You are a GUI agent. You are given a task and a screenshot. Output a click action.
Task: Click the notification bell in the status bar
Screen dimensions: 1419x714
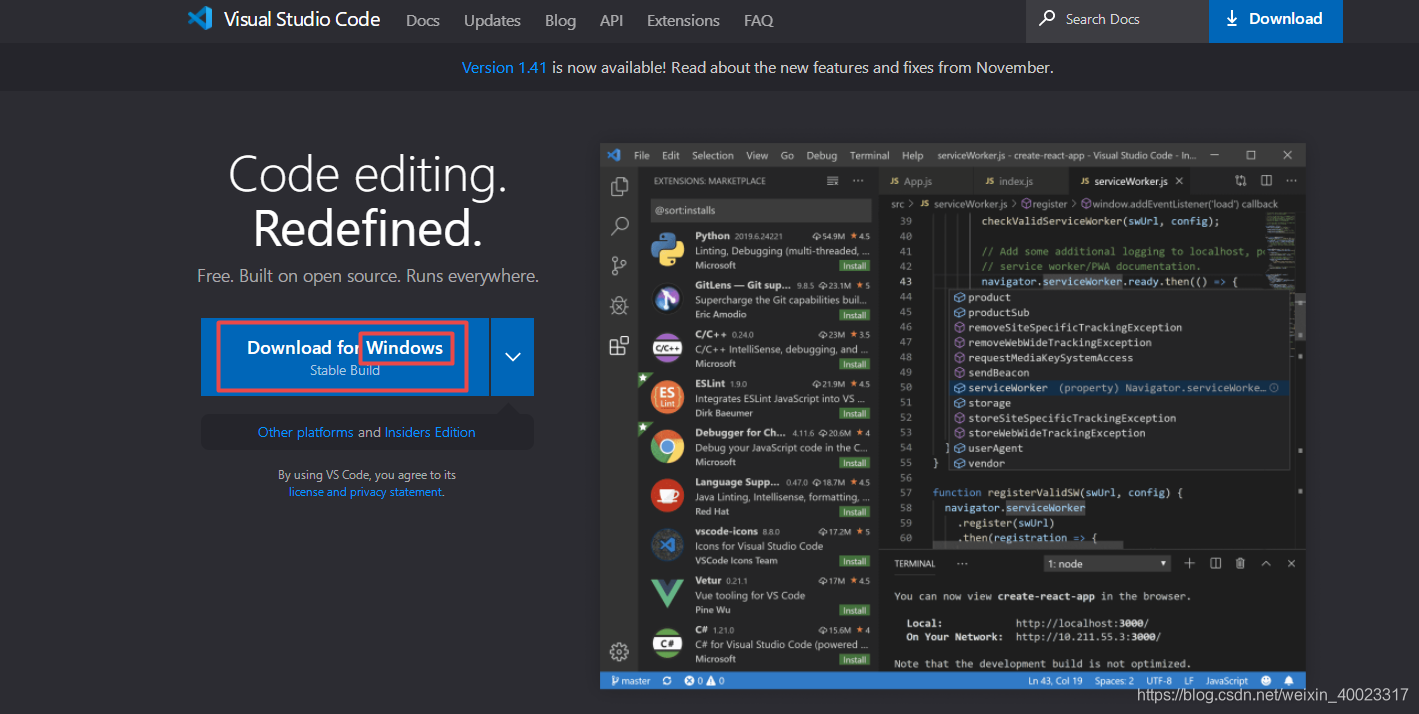[1290, 681]
